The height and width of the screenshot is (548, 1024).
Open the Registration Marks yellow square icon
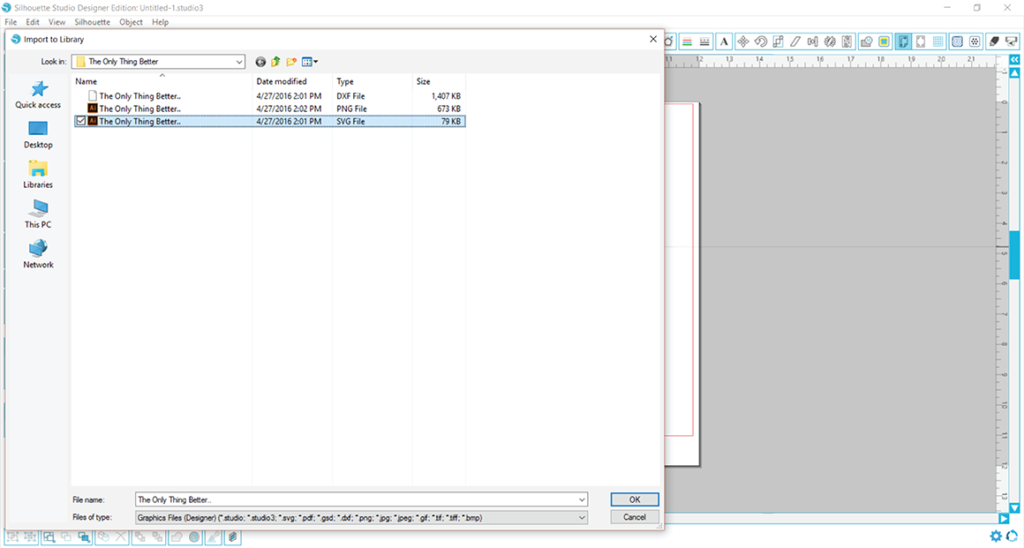(884, 42)
